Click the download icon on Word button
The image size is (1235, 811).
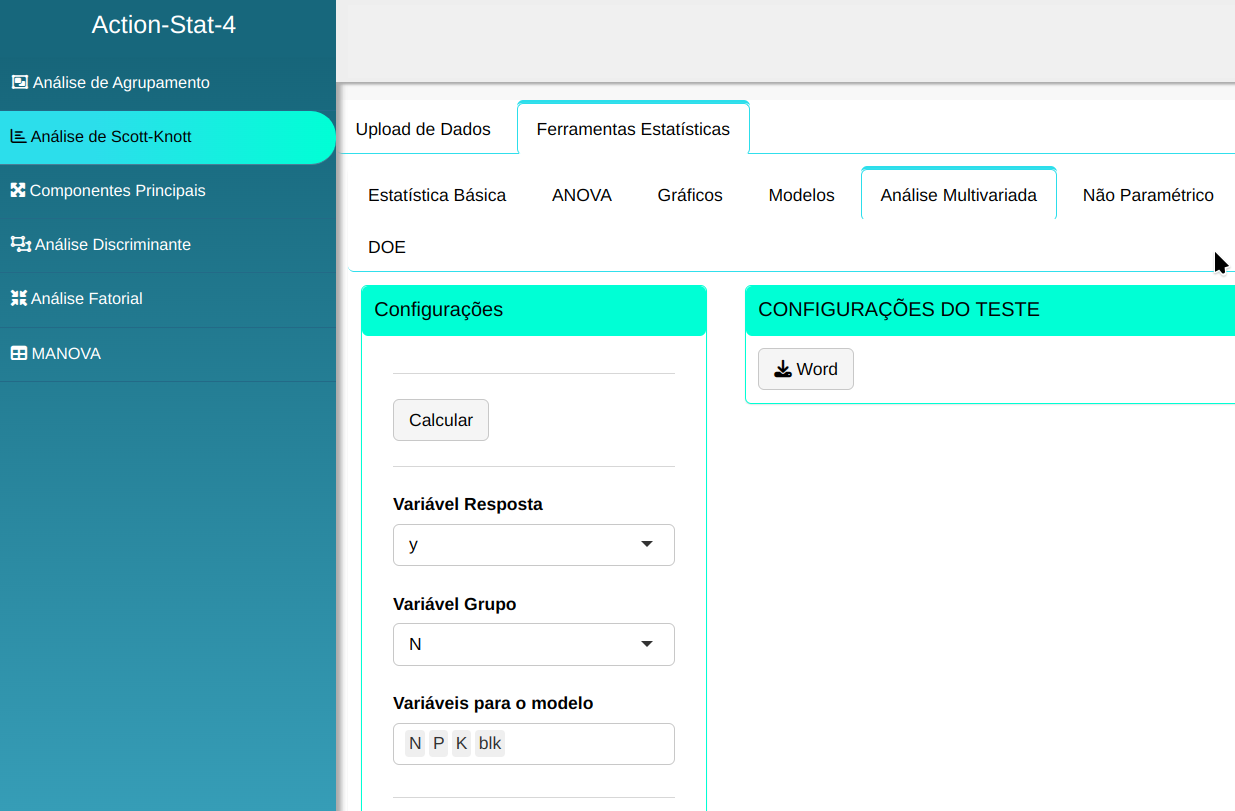coord(783,369)
